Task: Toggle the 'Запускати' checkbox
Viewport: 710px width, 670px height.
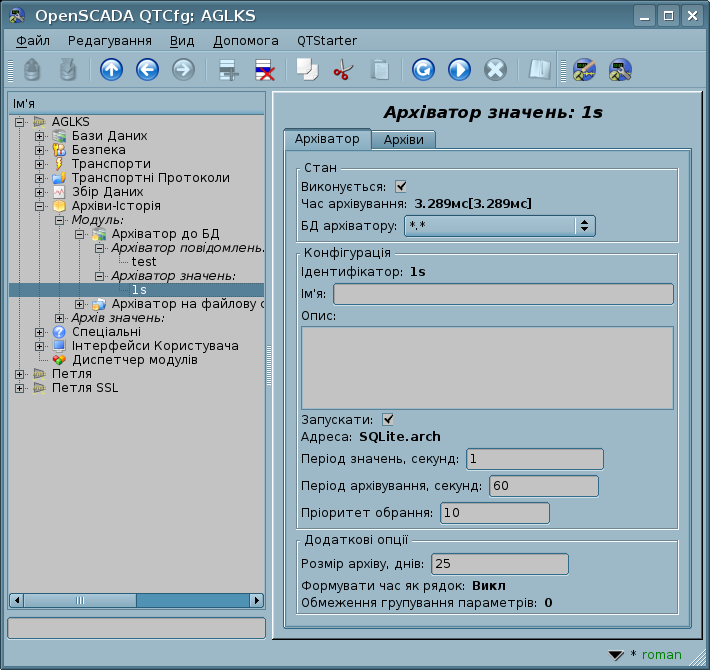Action: click(x=388, y=420)
